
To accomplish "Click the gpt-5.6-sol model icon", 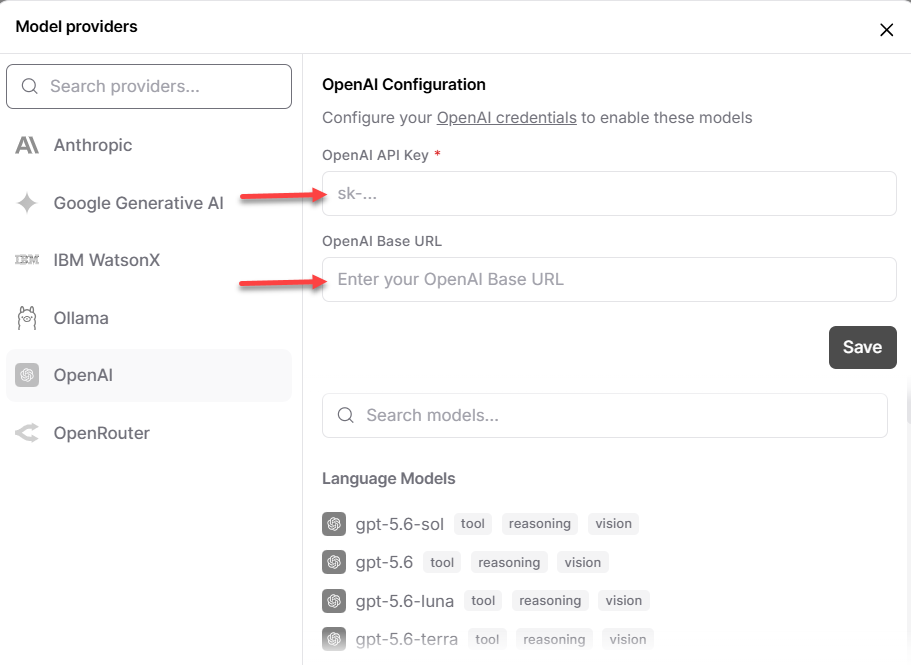I will 334,524.
